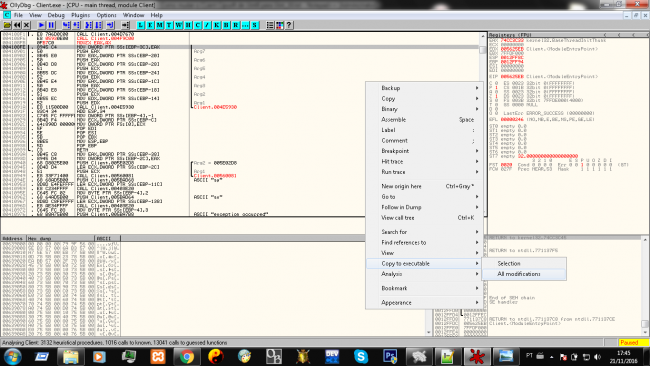The width and height of the screenshot is (650, 366).
Task: Open the Plugins menu
Action: [80, 15]
